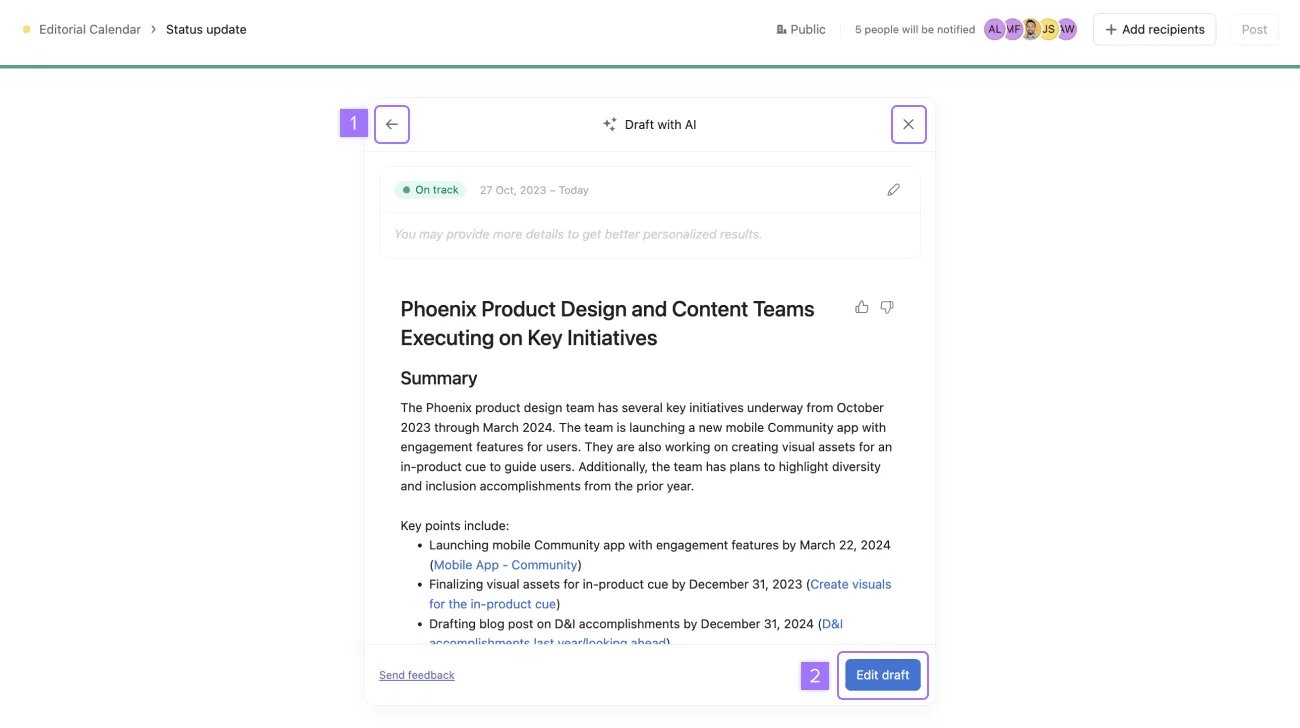The height and width of the screenshot is (728, 1300).
Task: Give thumbs up to the AI draft
Action: pos(862,307)
